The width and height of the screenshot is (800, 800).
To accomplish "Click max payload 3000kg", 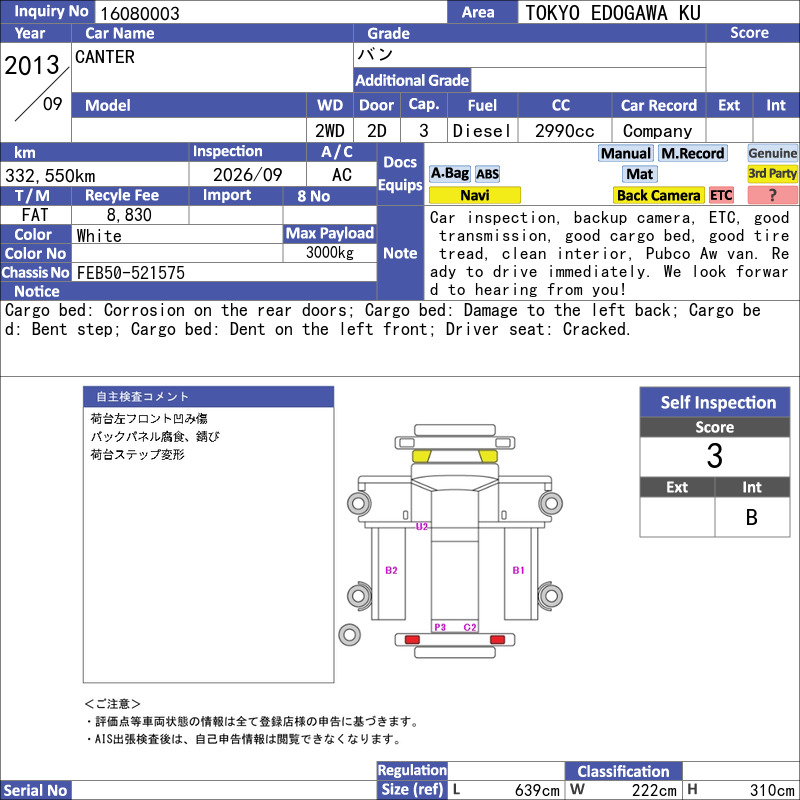I will 330,253.
